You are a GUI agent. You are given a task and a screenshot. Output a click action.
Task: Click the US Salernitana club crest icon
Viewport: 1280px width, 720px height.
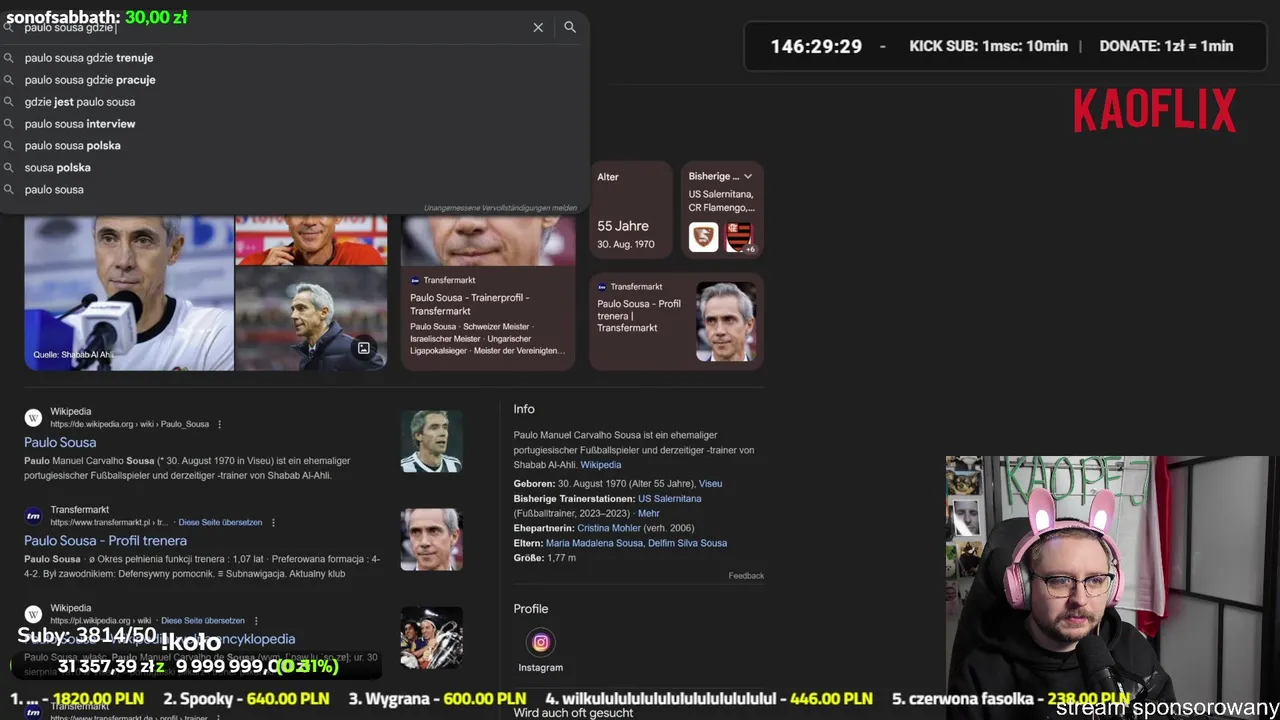point(703,237)
